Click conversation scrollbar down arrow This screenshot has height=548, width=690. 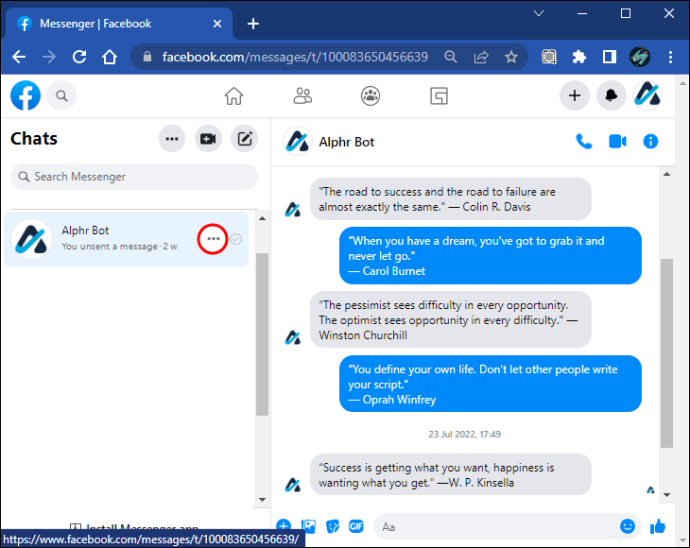click(x=667, y=495)
